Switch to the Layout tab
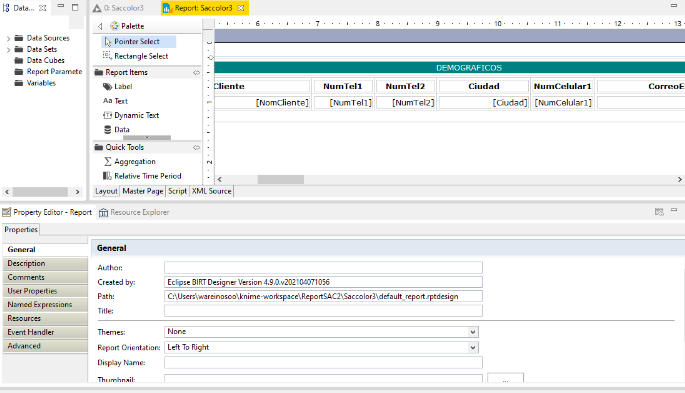 click(106, 191)
